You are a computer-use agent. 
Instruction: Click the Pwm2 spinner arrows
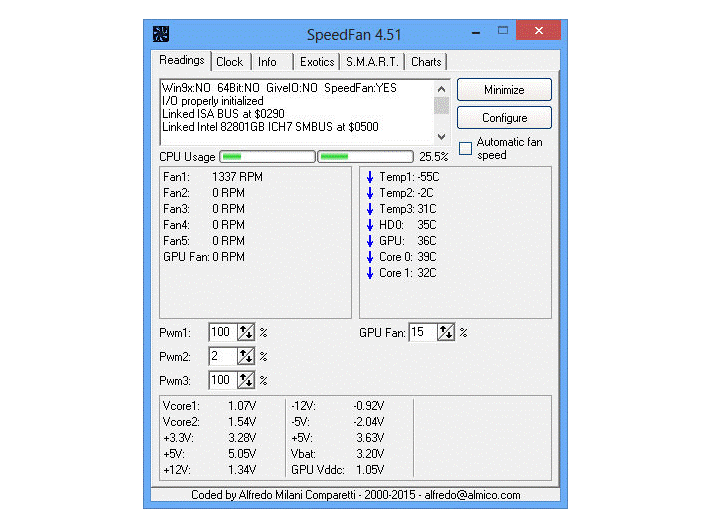[x=246, y=356]
